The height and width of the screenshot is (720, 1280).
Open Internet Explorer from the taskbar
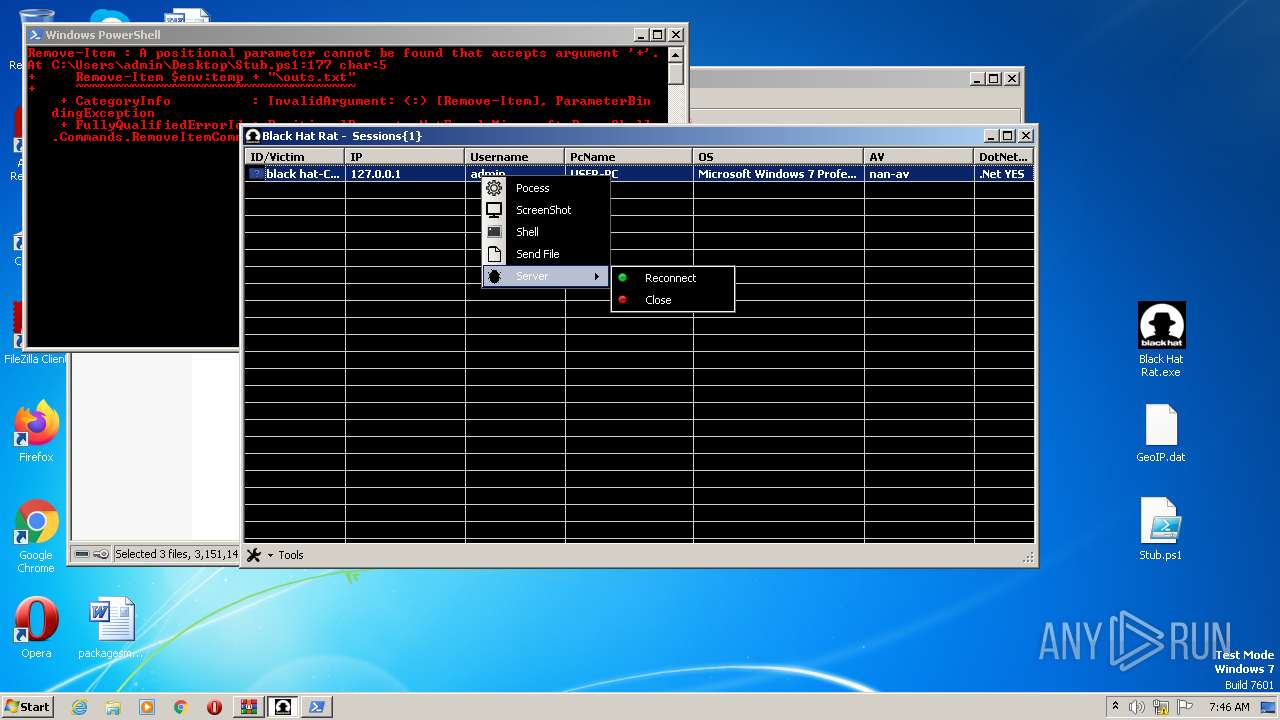click(79, 707)
